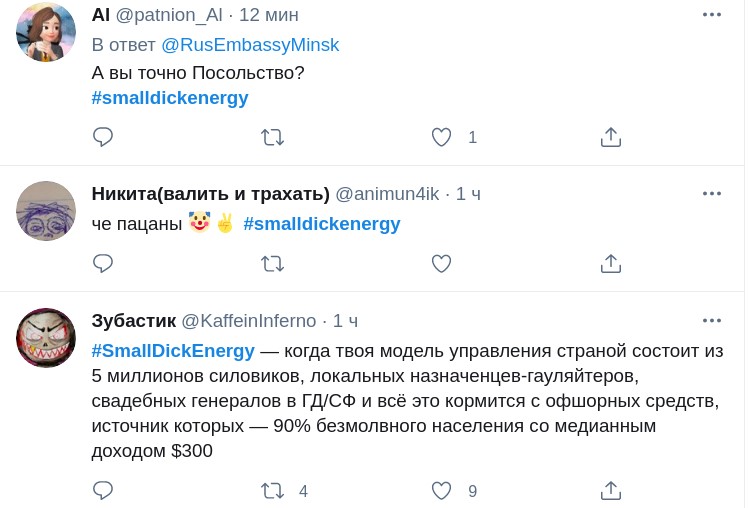
Task: Share the @KaffeinInferno tweet
Action: pyautogui.click(x=611, y=490)
